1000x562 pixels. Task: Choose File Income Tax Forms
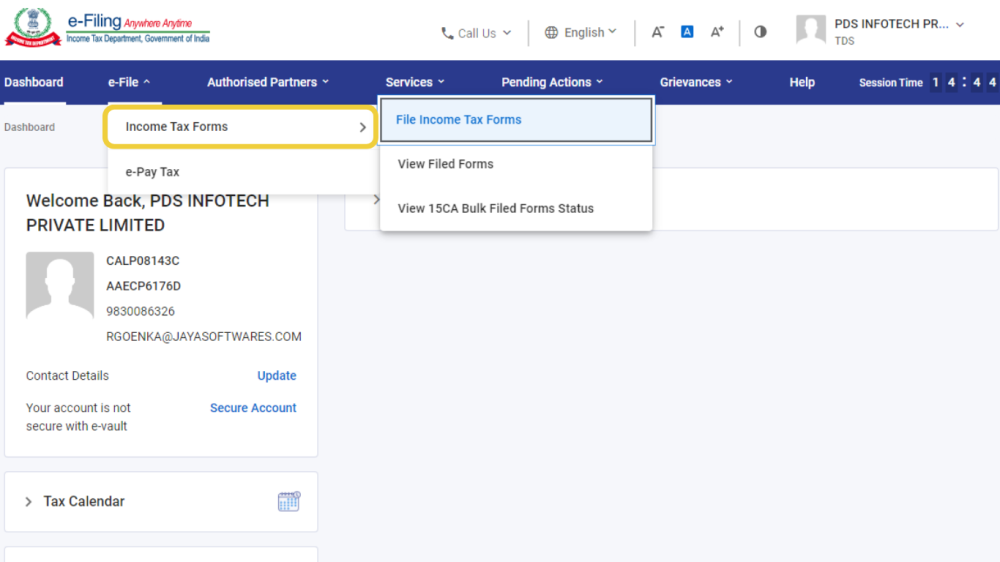(x=516, y=120)
